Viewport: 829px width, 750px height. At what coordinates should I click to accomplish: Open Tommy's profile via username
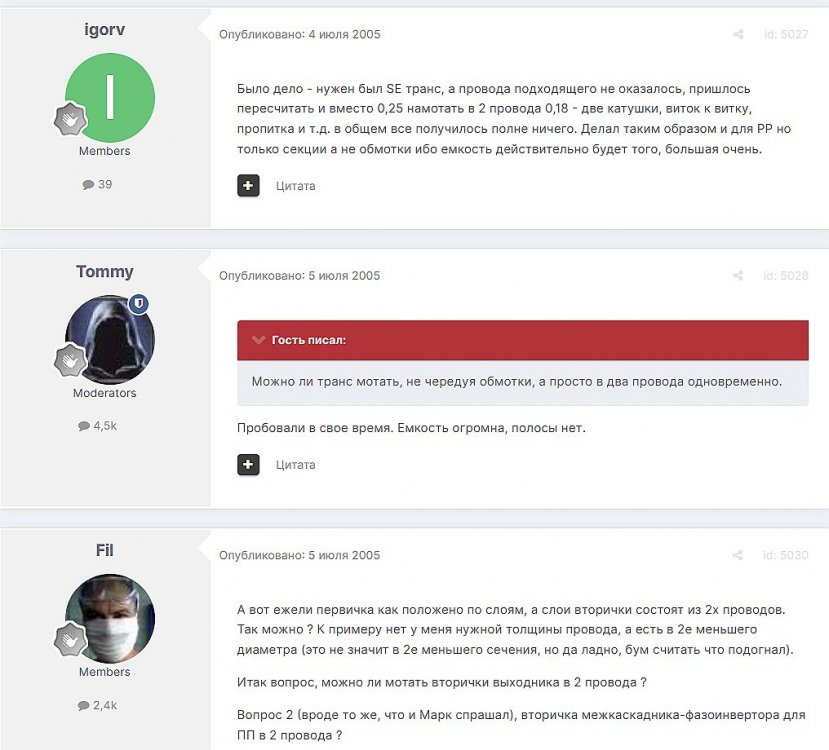click(x=105, y=271)
